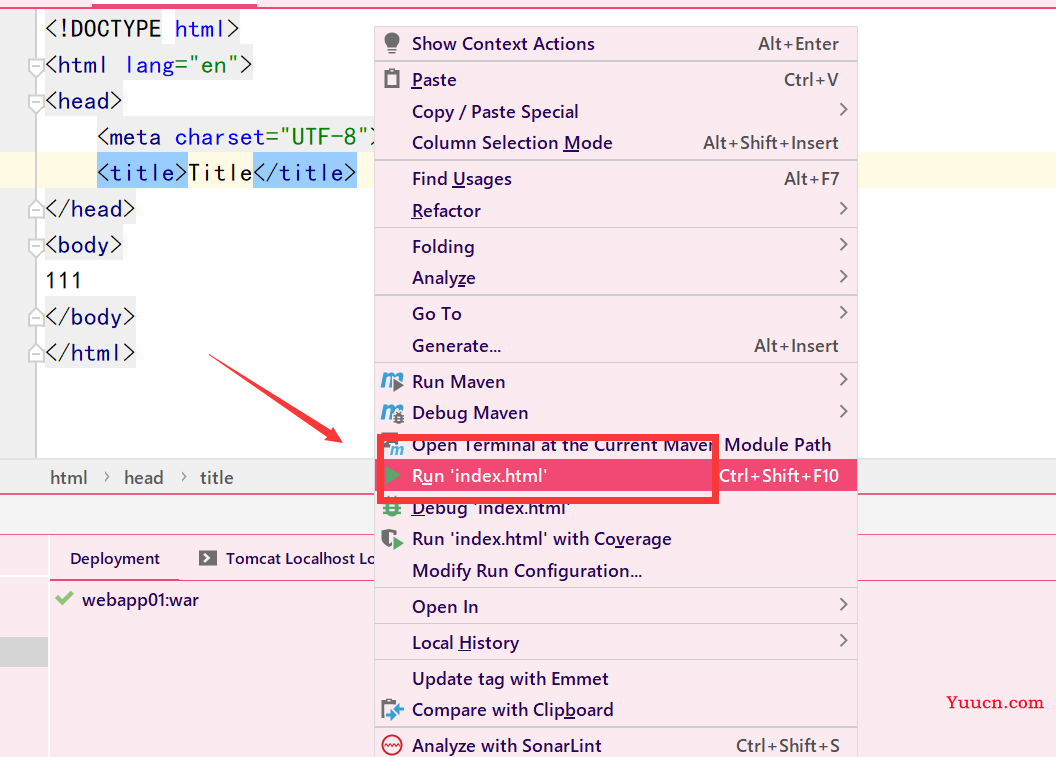1056x757 pixels.
Task: Collapse the html tag fold marker
Action: pyautogui.click(x=35, y=66)
